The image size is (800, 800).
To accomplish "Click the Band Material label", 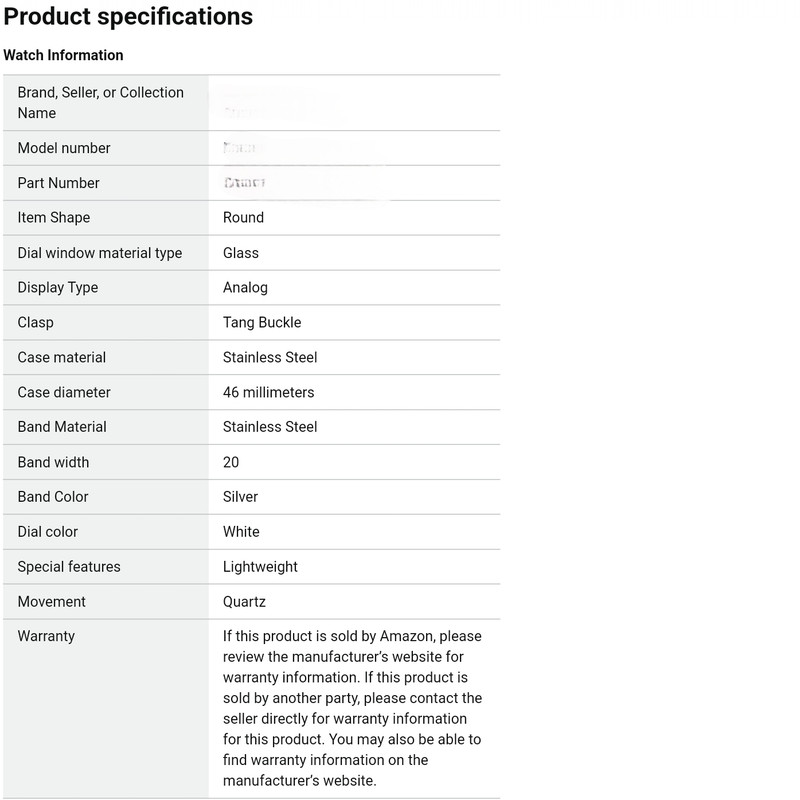I will click(62, 426).
